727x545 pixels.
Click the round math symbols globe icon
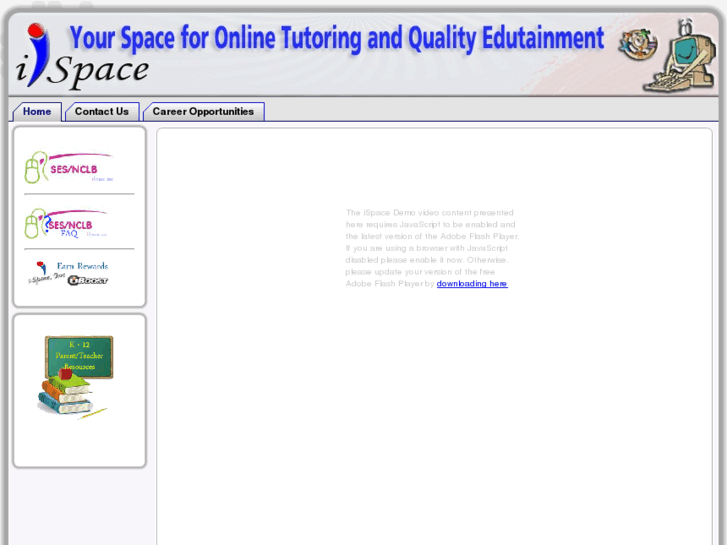[x=638, y=44]
